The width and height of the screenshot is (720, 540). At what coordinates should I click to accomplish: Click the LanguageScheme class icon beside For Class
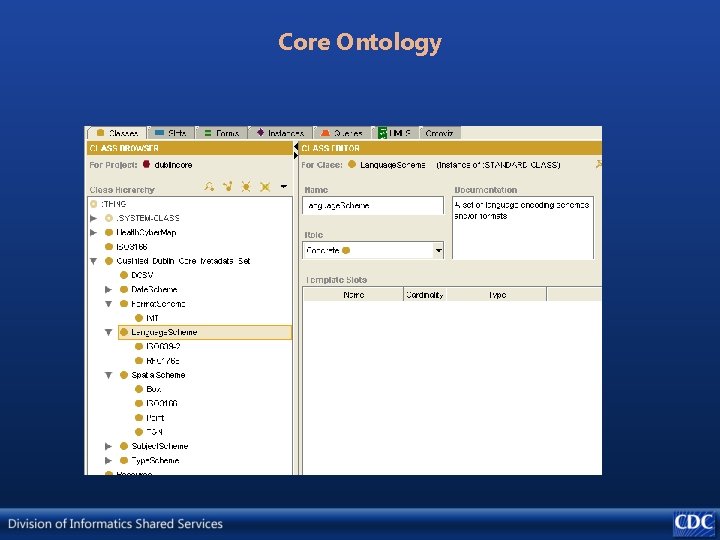coord(352,164)
